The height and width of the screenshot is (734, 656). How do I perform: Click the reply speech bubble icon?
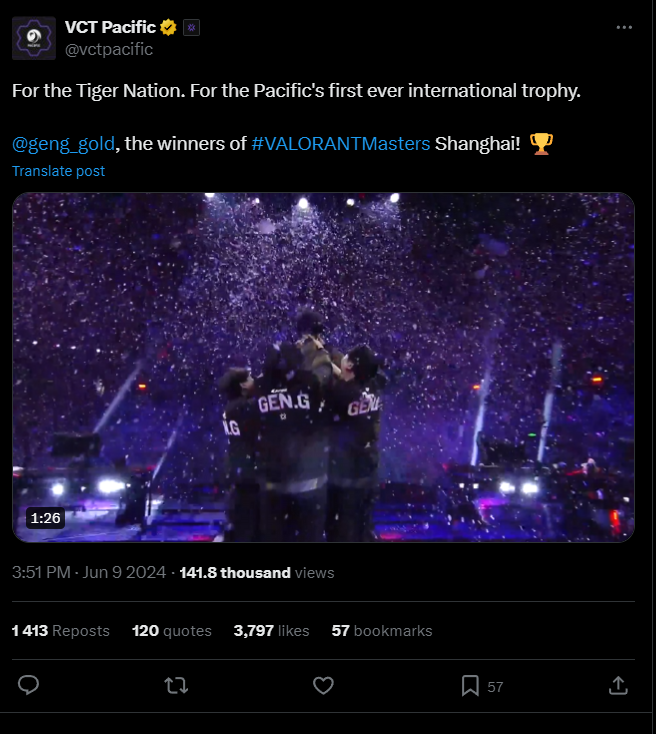(29, 685)
